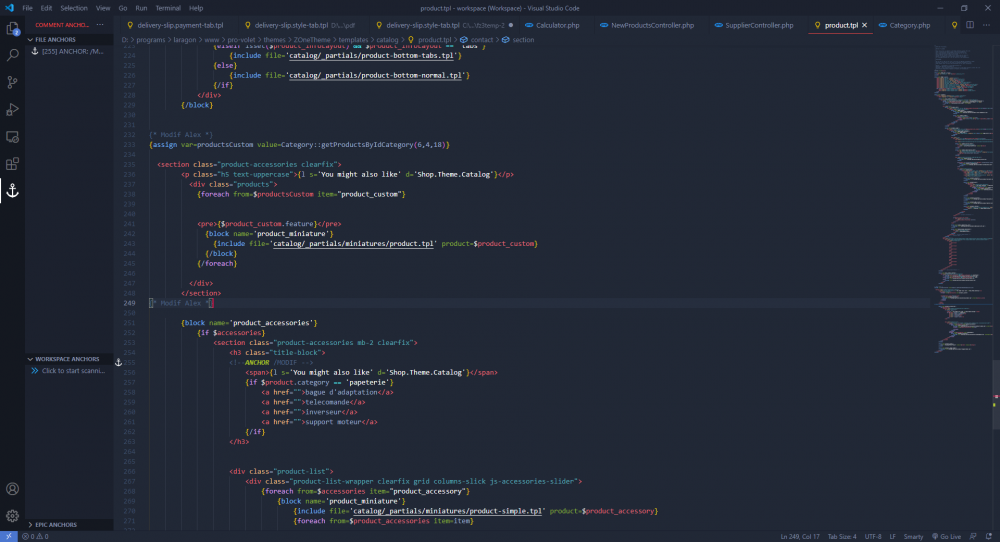
Task: Open the feedback icon in status bar
Action: point(973,536)
